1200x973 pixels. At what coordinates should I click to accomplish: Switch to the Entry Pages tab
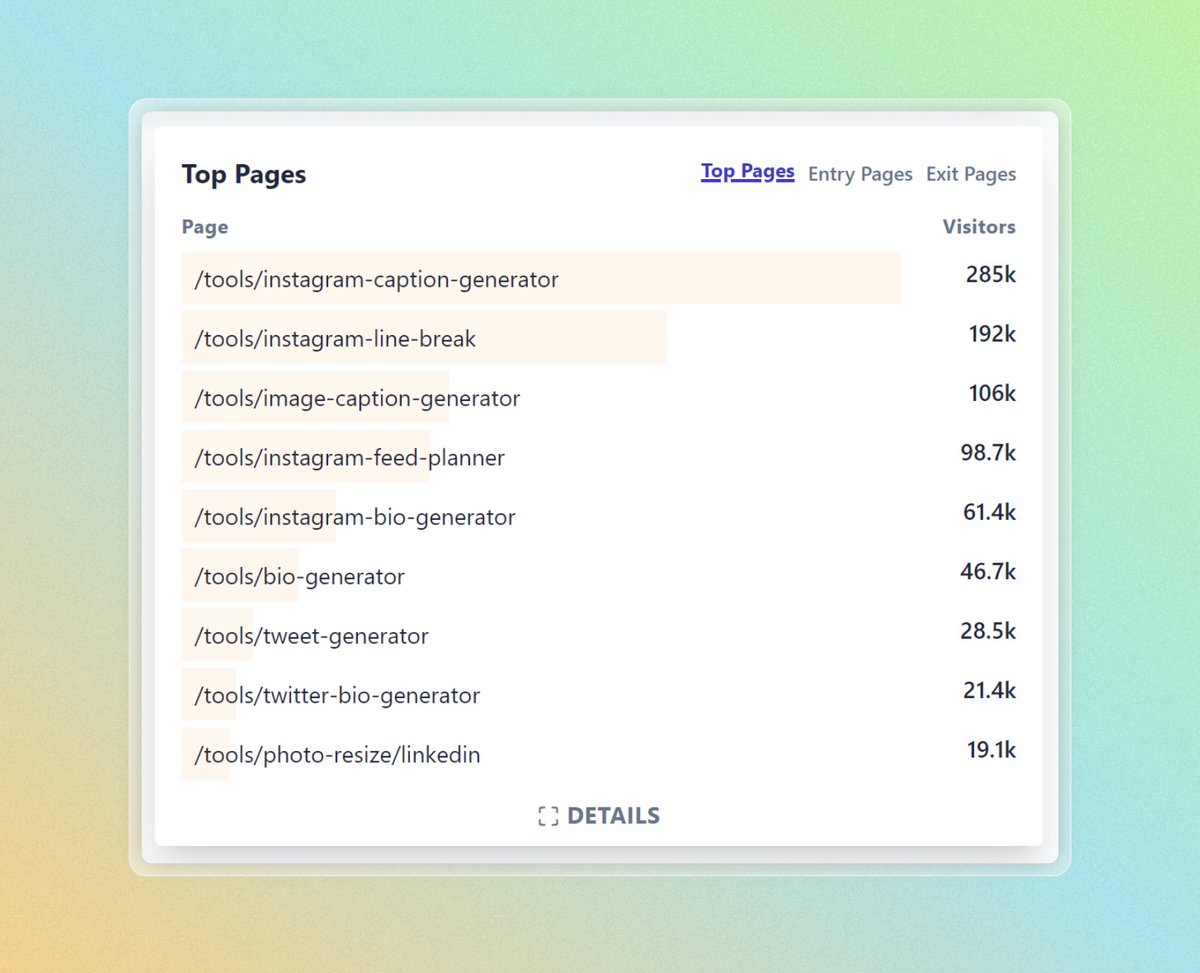[860, 174]
